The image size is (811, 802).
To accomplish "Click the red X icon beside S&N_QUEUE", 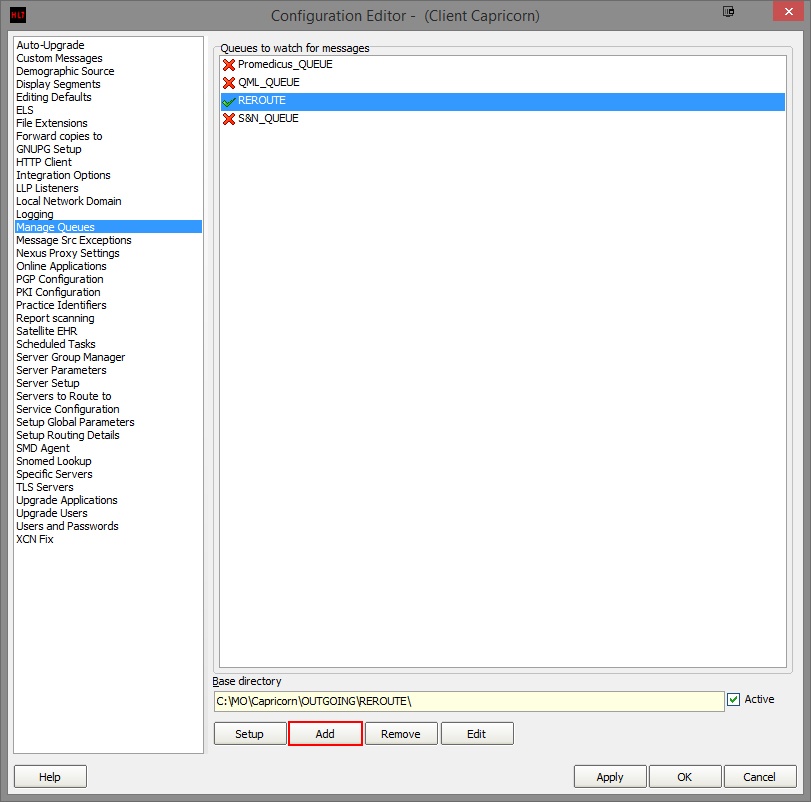I will (229, 119).
